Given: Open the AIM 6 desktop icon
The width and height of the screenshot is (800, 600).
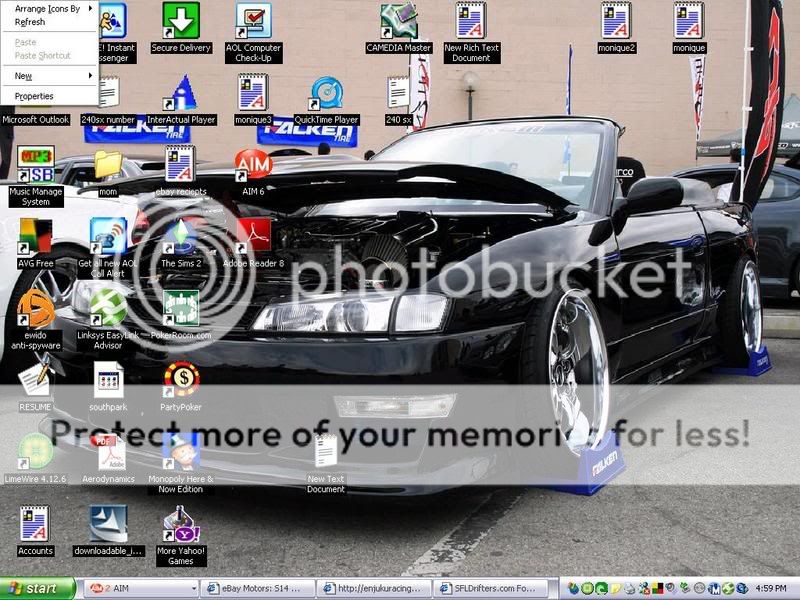Looking at the screenshot, I should [x=253, y=165].
